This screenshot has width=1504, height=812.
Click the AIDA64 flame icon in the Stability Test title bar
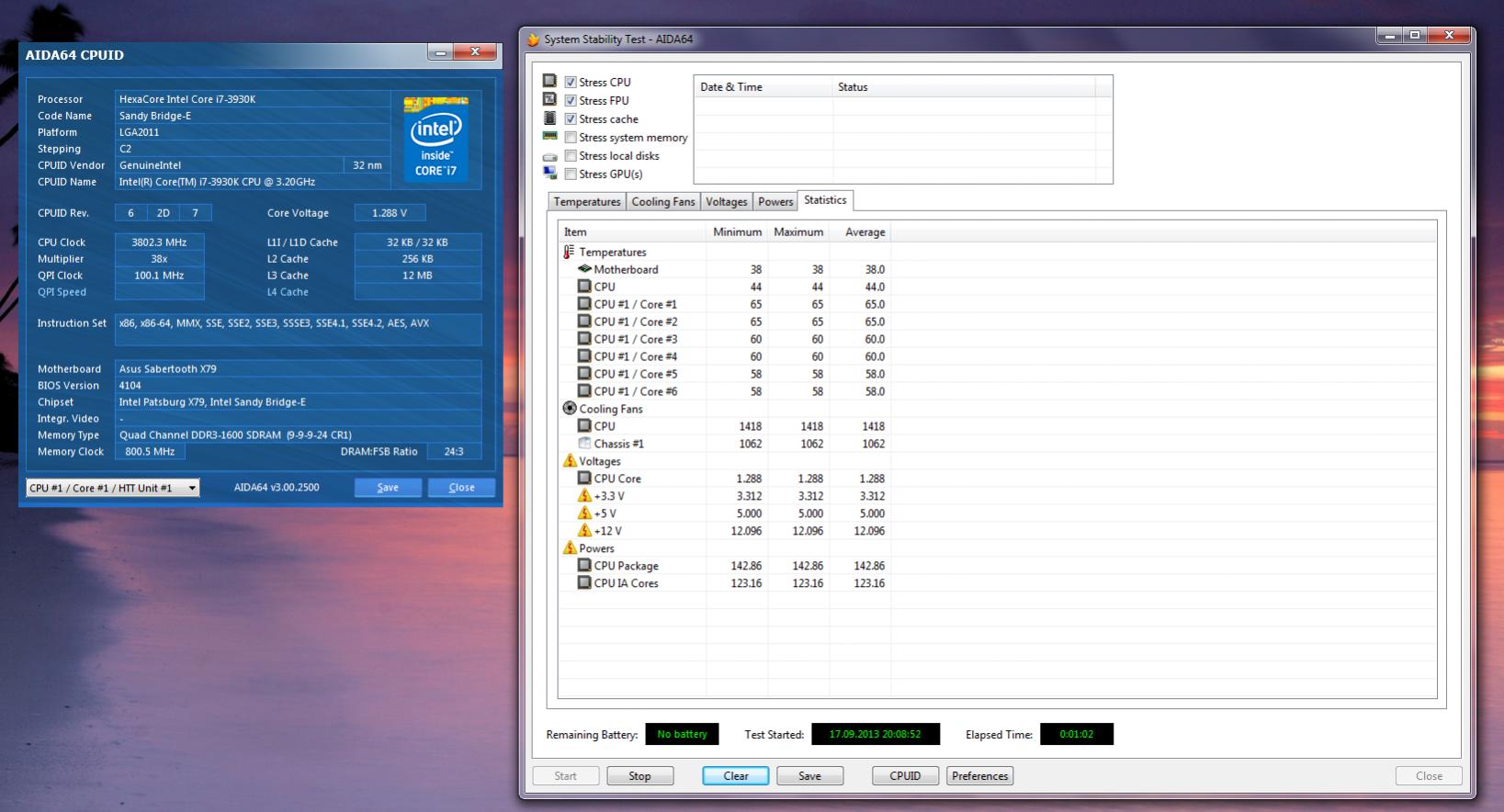pos(533,39)
